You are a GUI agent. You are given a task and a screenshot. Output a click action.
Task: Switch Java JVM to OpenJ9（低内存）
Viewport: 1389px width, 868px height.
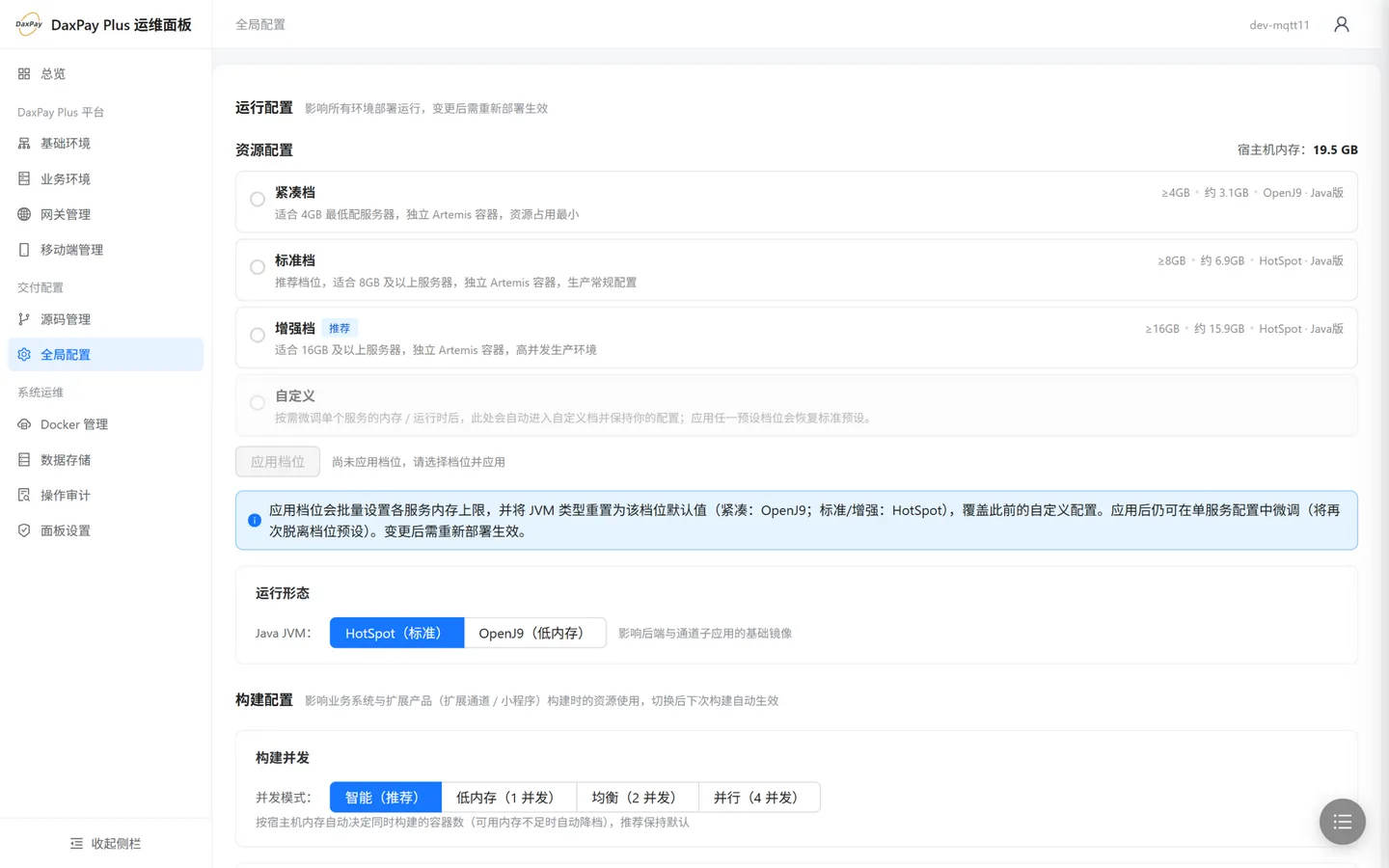click(535, 633)
